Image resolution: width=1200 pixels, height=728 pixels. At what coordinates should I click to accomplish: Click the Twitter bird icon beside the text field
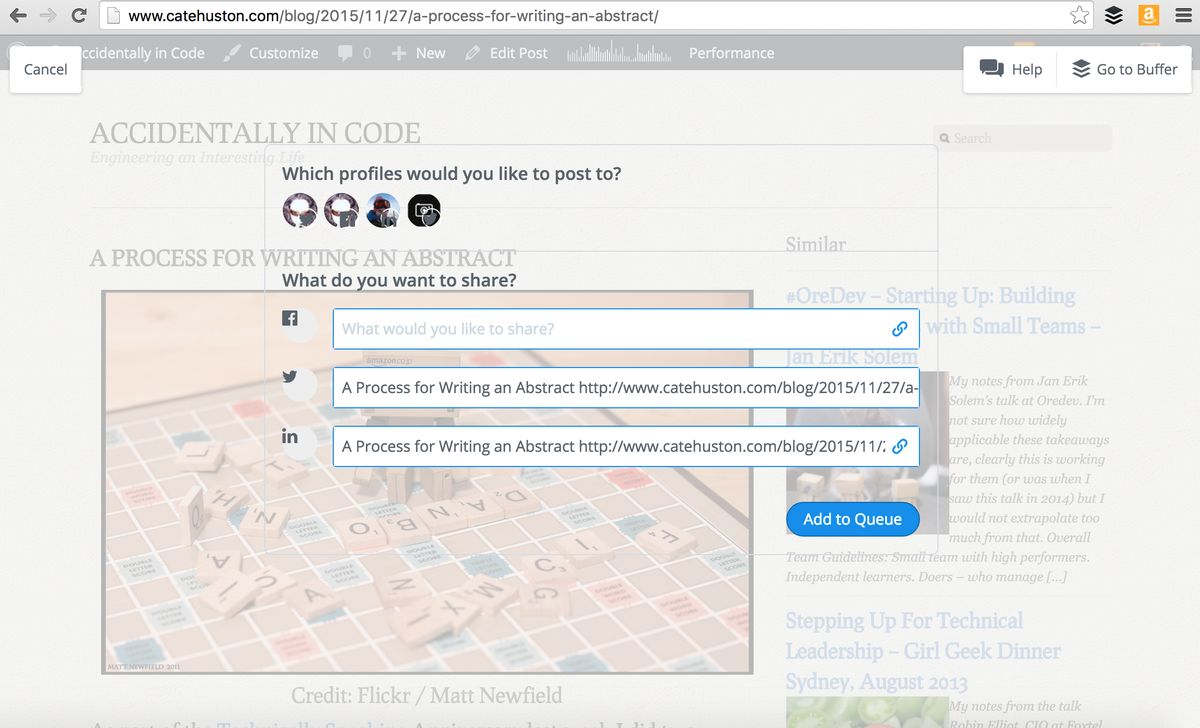(290, 377)
